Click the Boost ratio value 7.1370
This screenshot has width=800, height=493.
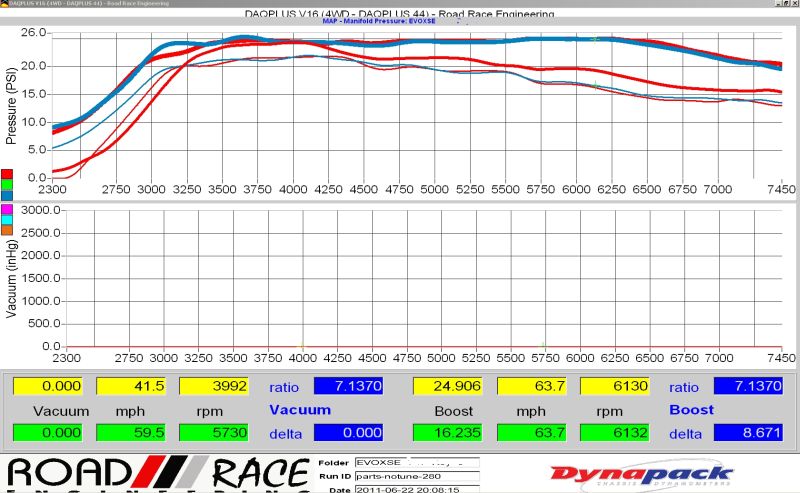coord(748,386)
